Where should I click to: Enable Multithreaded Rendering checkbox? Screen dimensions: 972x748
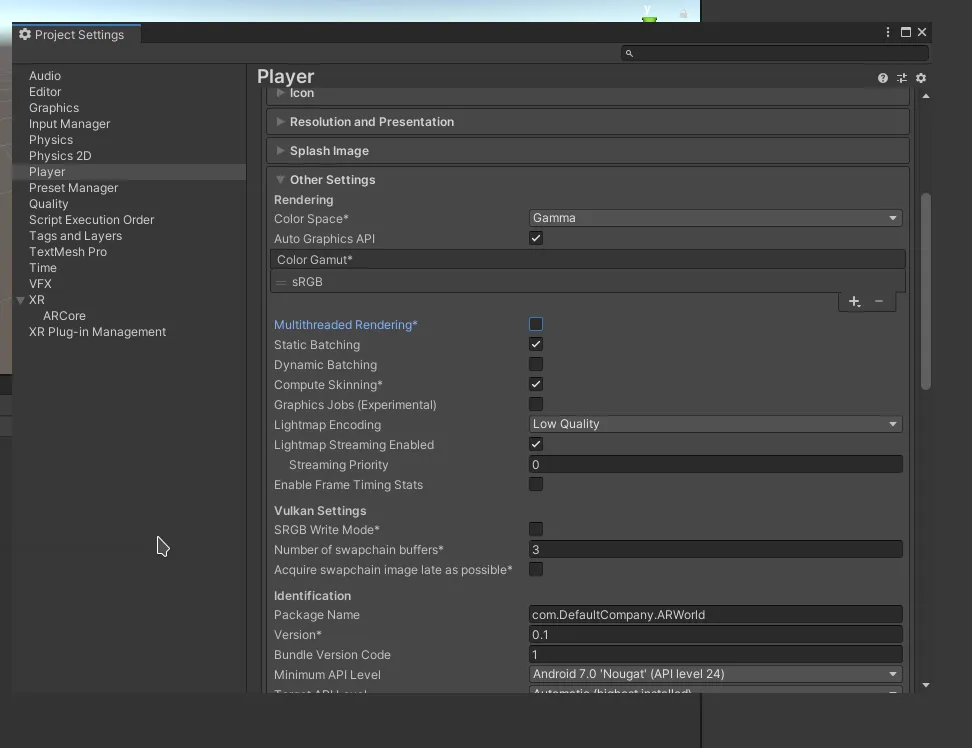[536, 324]
